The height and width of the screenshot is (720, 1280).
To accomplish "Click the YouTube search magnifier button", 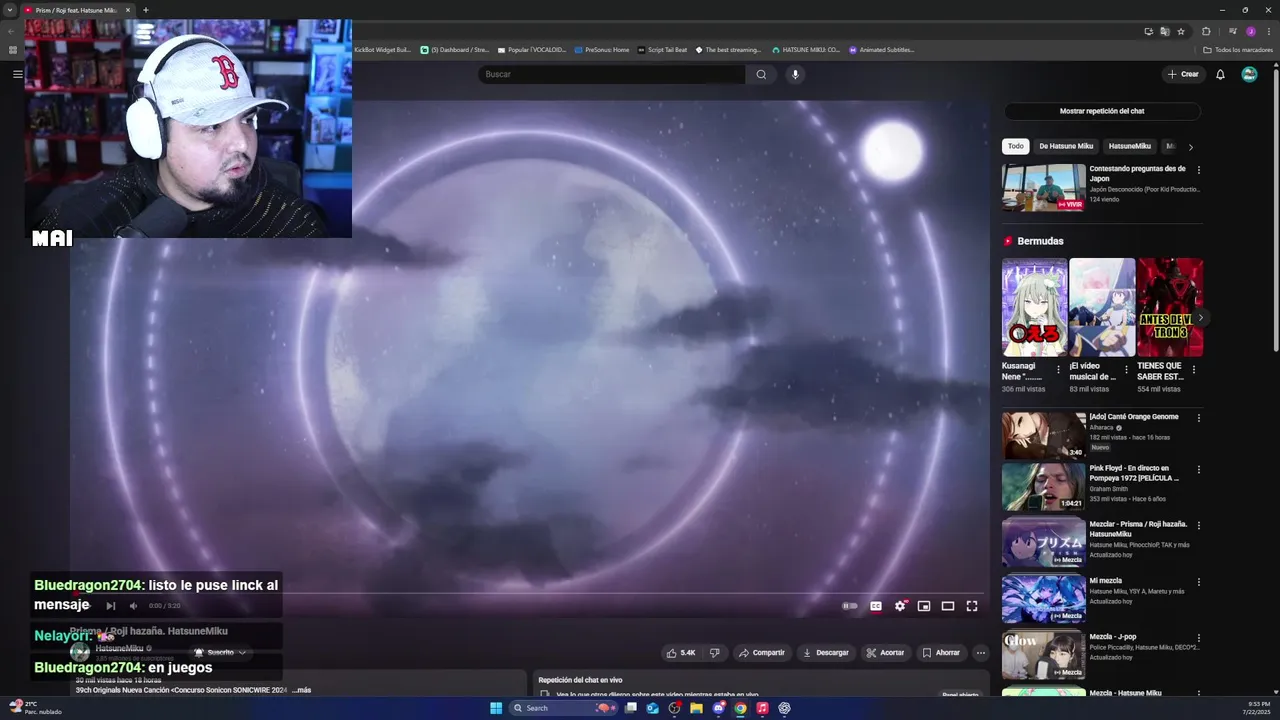I will [x=761, y=74].
